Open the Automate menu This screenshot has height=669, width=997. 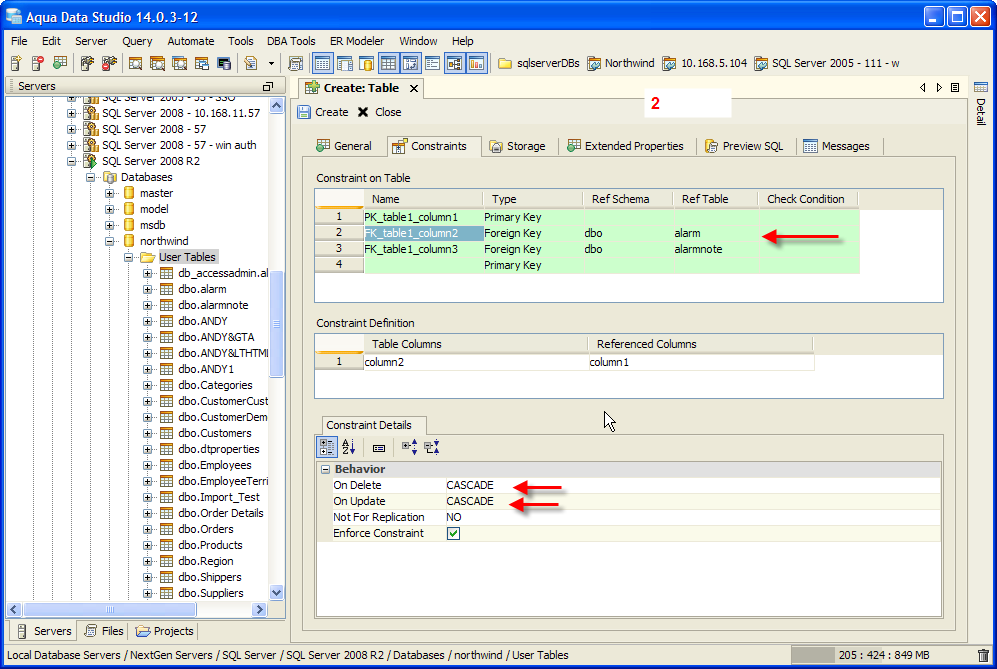click(x=190, y=41)
